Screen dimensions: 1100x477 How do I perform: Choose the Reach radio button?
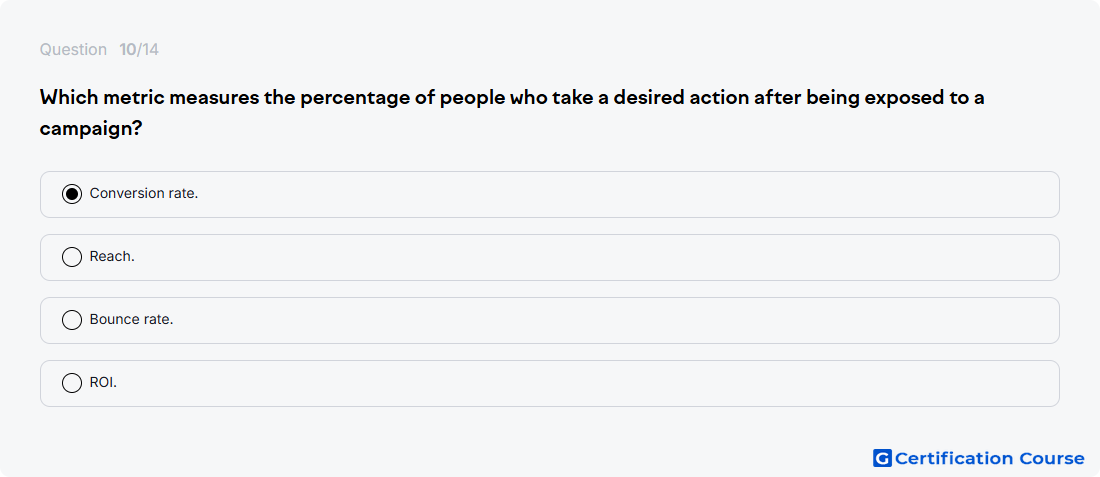coord(72,257)
